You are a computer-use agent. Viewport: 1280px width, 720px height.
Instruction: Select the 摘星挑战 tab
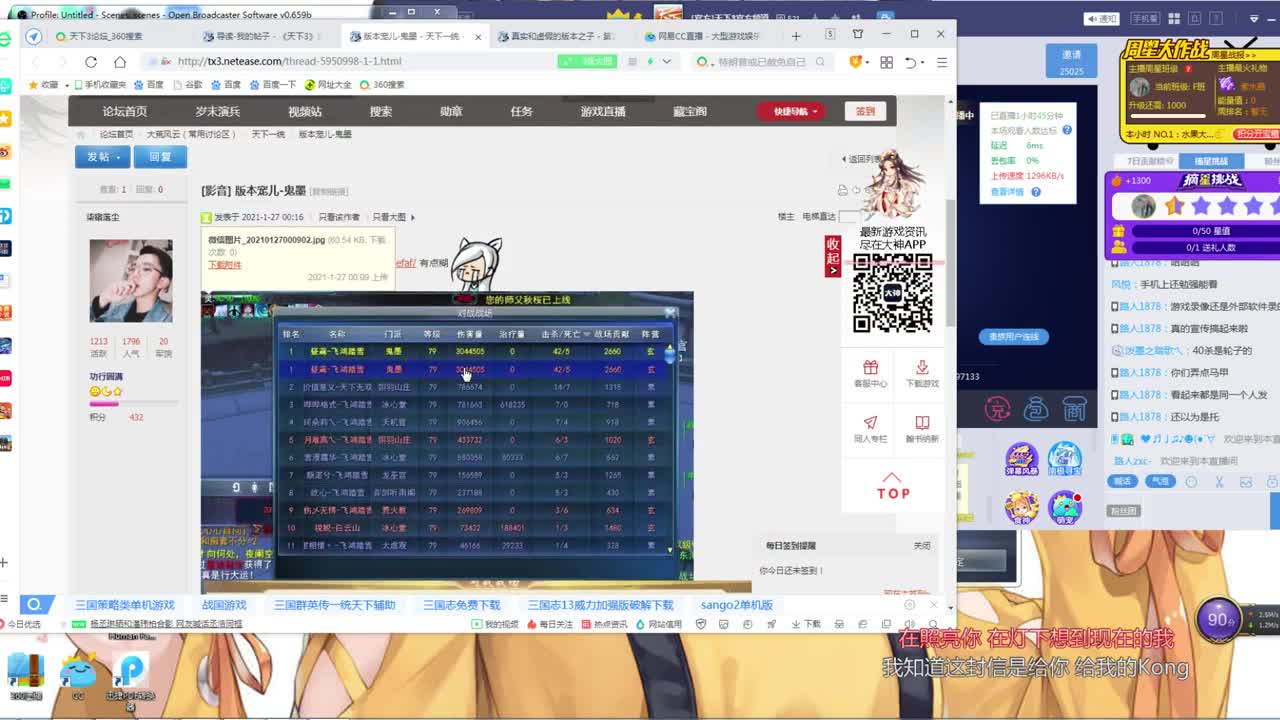pyautogui.click(x=1210, y=161)
